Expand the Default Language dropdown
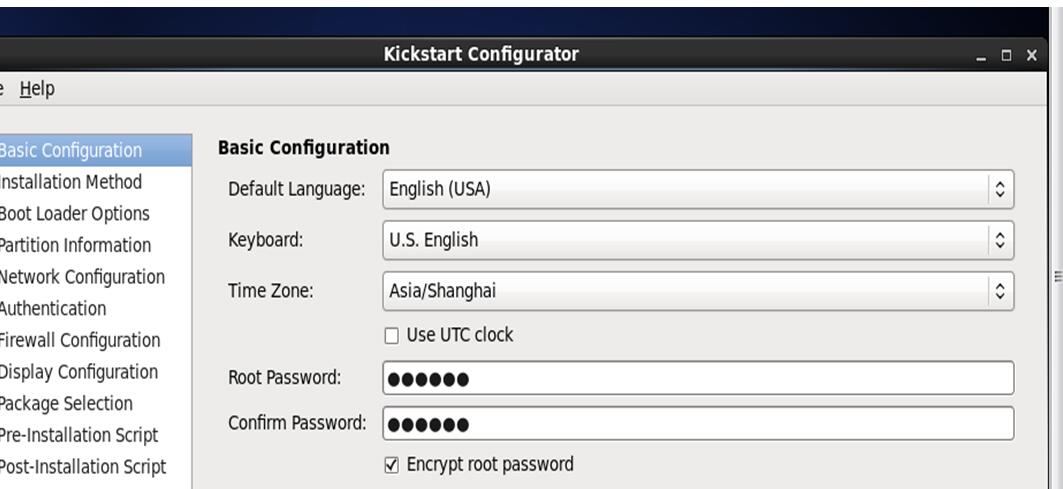The height and width of the screenshot is (489, 1063). pyautogui.click(x=698, y=189)
